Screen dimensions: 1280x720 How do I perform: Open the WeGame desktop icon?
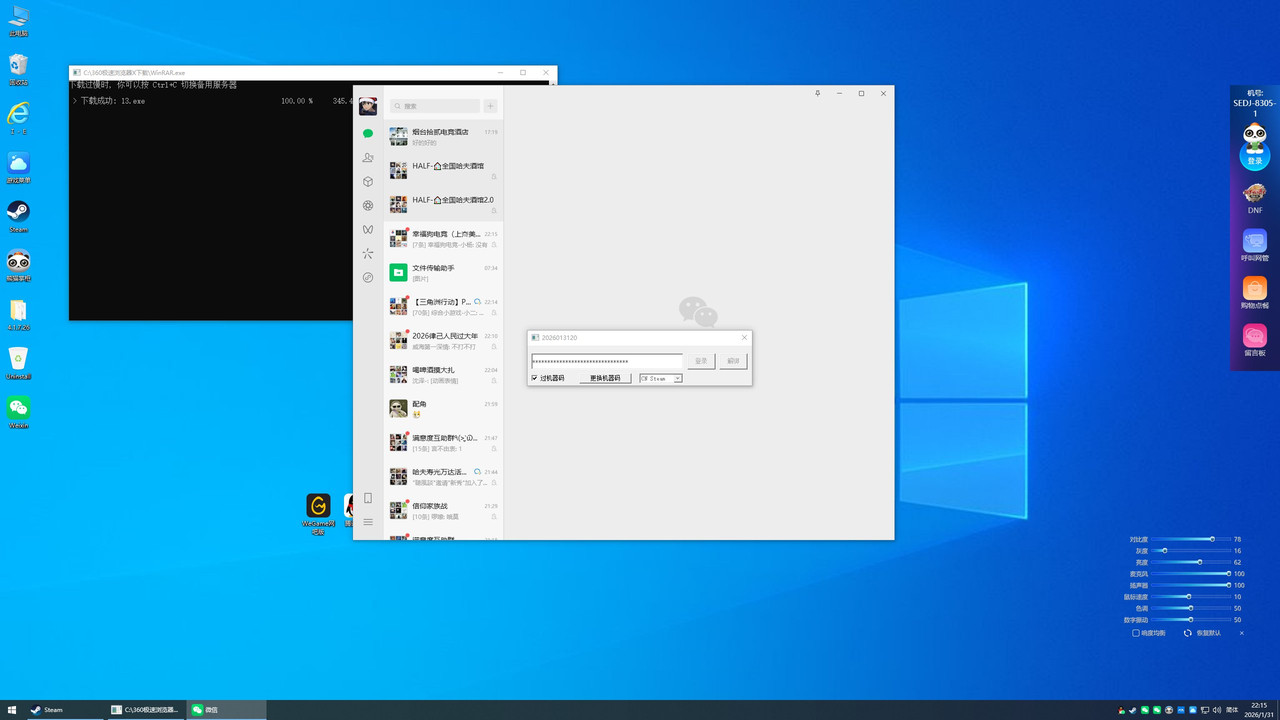pos(318,512)
